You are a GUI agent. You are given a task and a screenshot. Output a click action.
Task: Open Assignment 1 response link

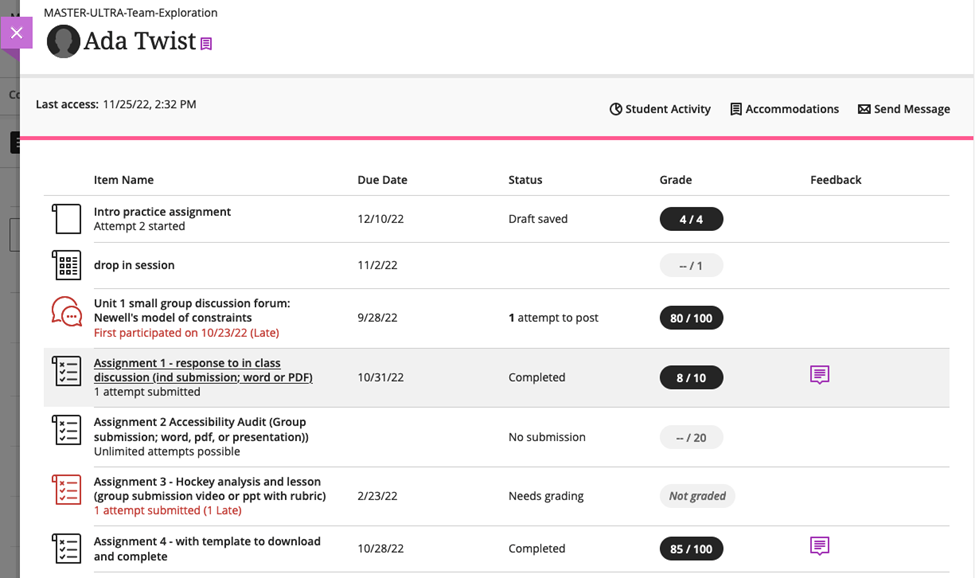click(x=187, y=370)
